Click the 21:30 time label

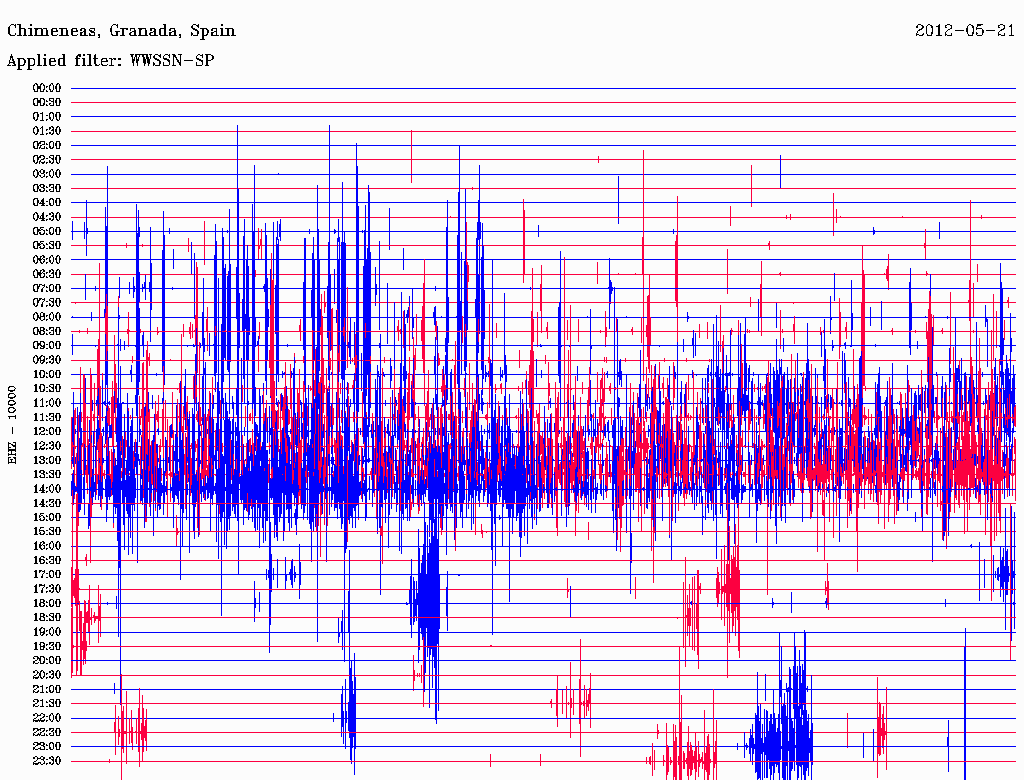tap(47, 704)
